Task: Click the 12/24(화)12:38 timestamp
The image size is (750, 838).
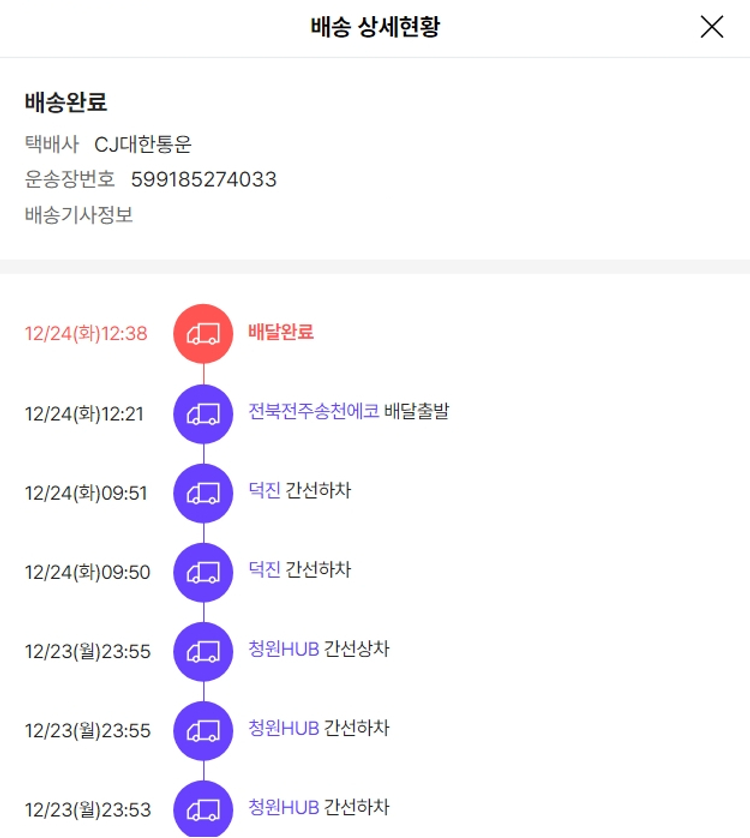Action: coord(86,334)
